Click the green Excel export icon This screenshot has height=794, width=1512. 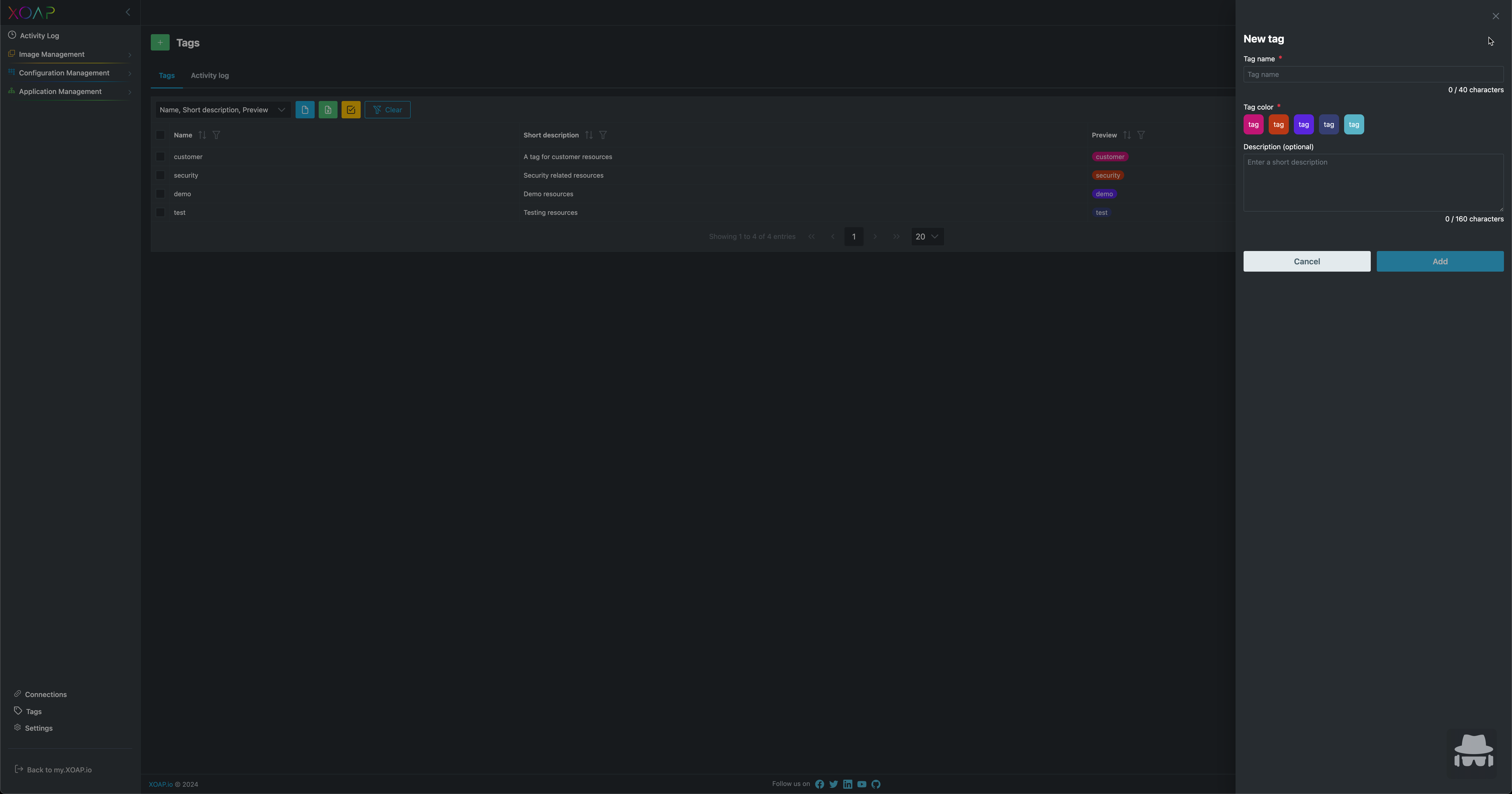(328, 110)
